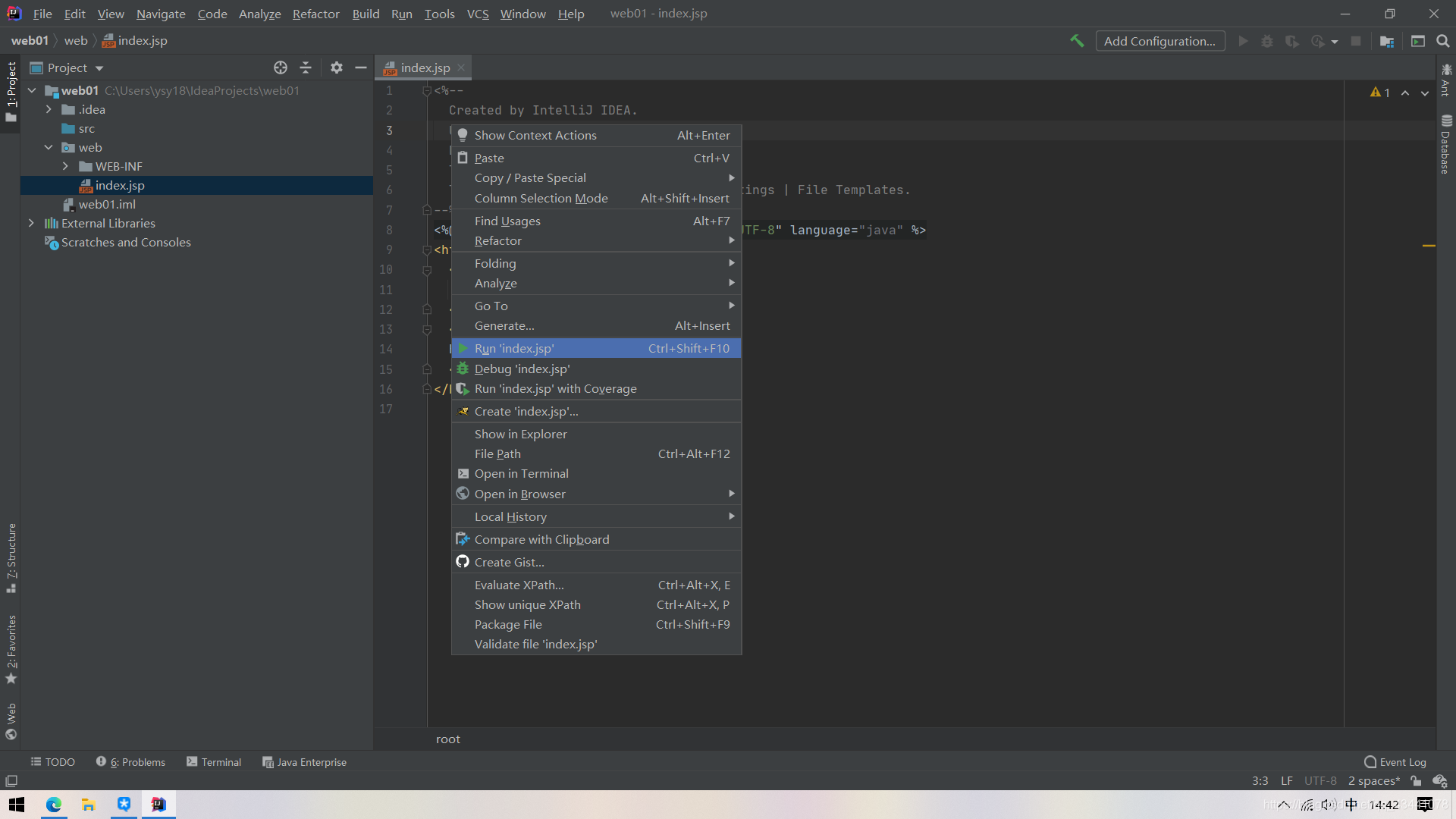Click the yellow warning stripe marker
Viewport: 1456px width, 819px height.
[x=1429, y=246]
